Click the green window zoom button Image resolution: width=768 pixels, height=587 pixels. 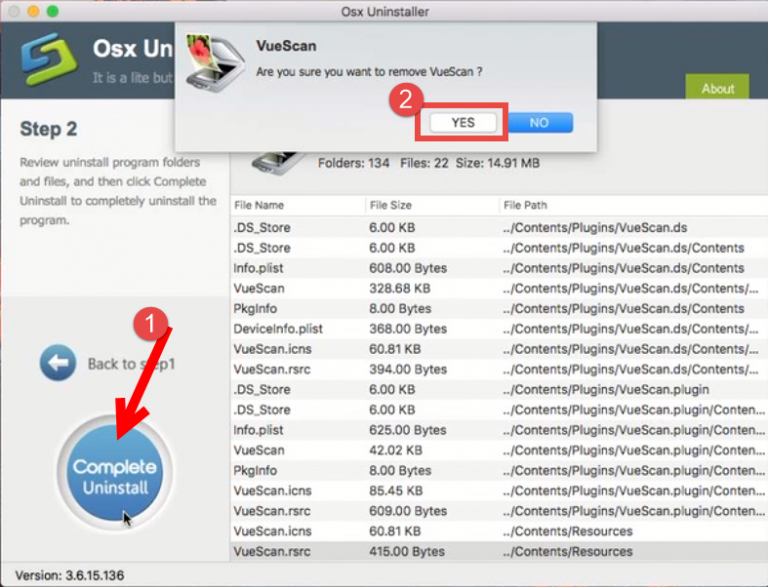pyautogui.click(x=52, y=11)
